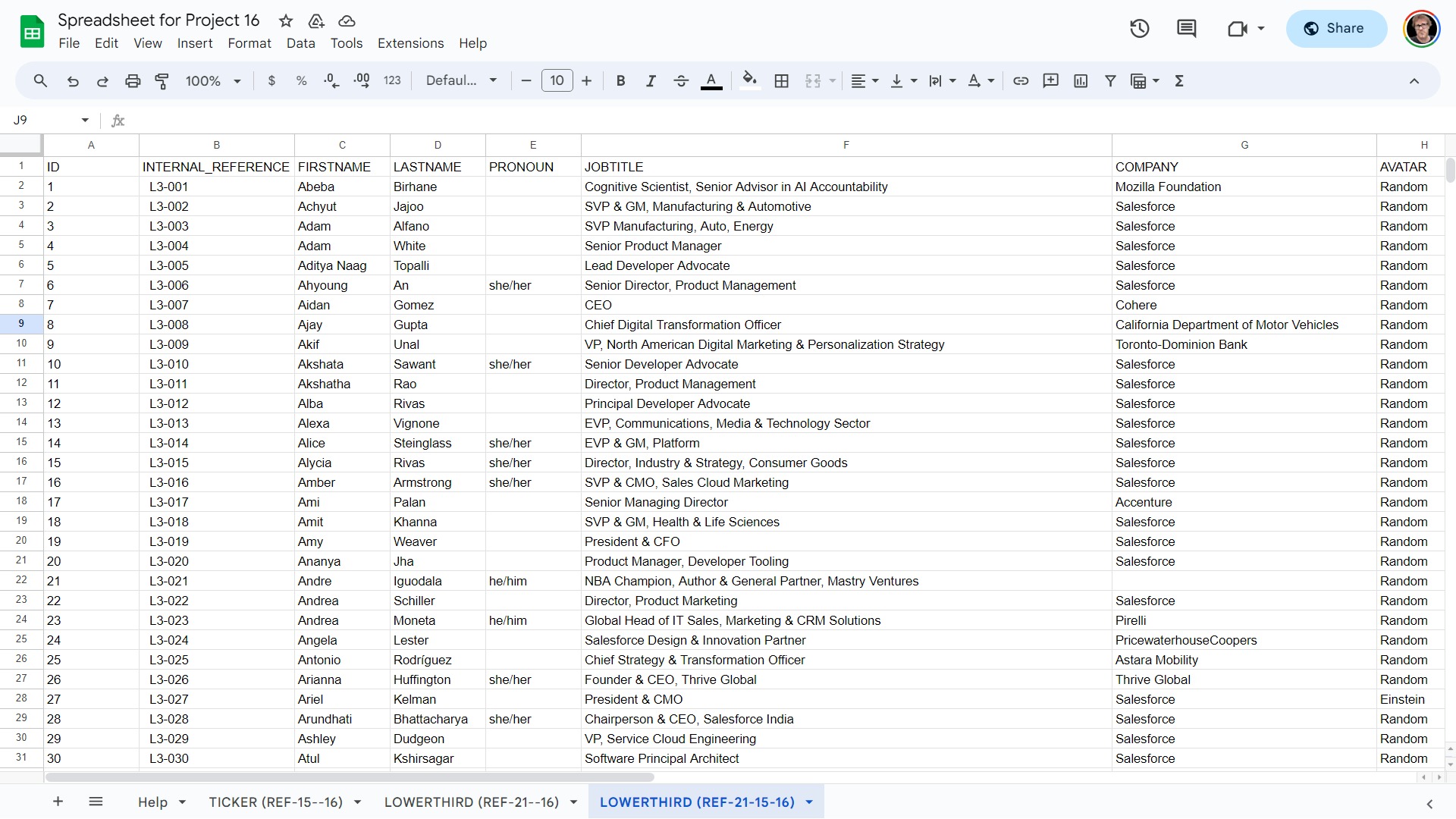The width and height of the screenshot is (1456, 819).
Task: Toggle strikethrough formatting
Action: click(x=681, y=81)
